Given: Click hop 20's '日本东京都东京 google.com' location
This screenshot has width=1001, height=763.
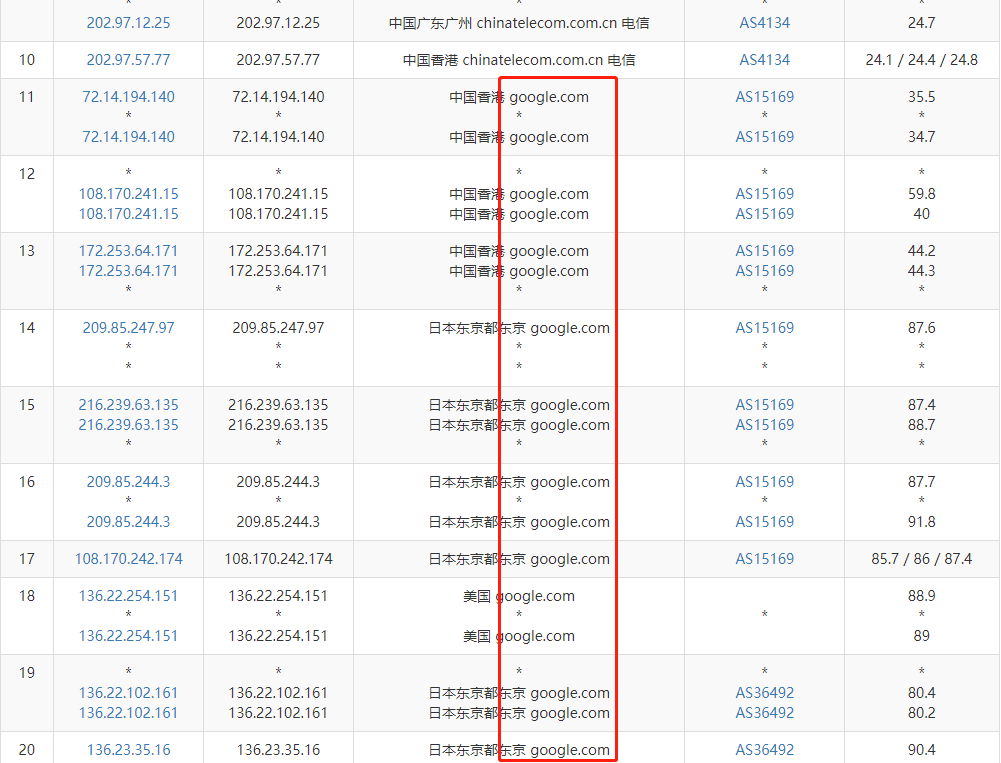Looking at the screenshot, I should click(x=519, y=750).
